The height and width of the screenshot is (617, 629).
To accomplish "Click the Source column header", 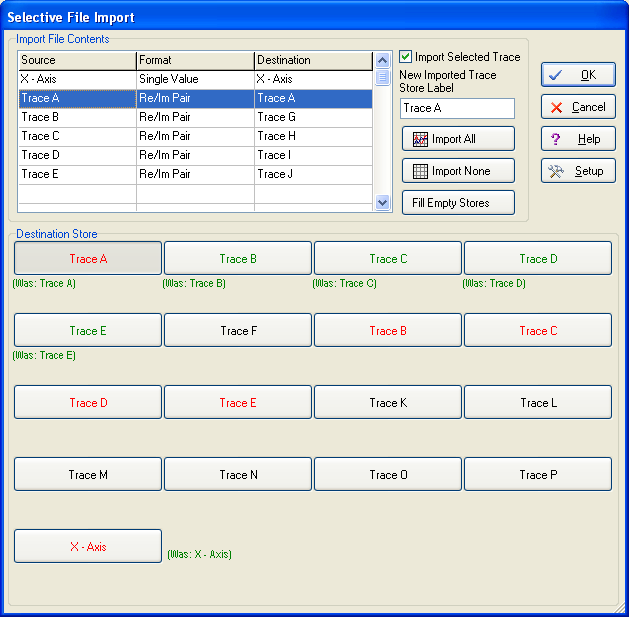I will tap(76, 60).
